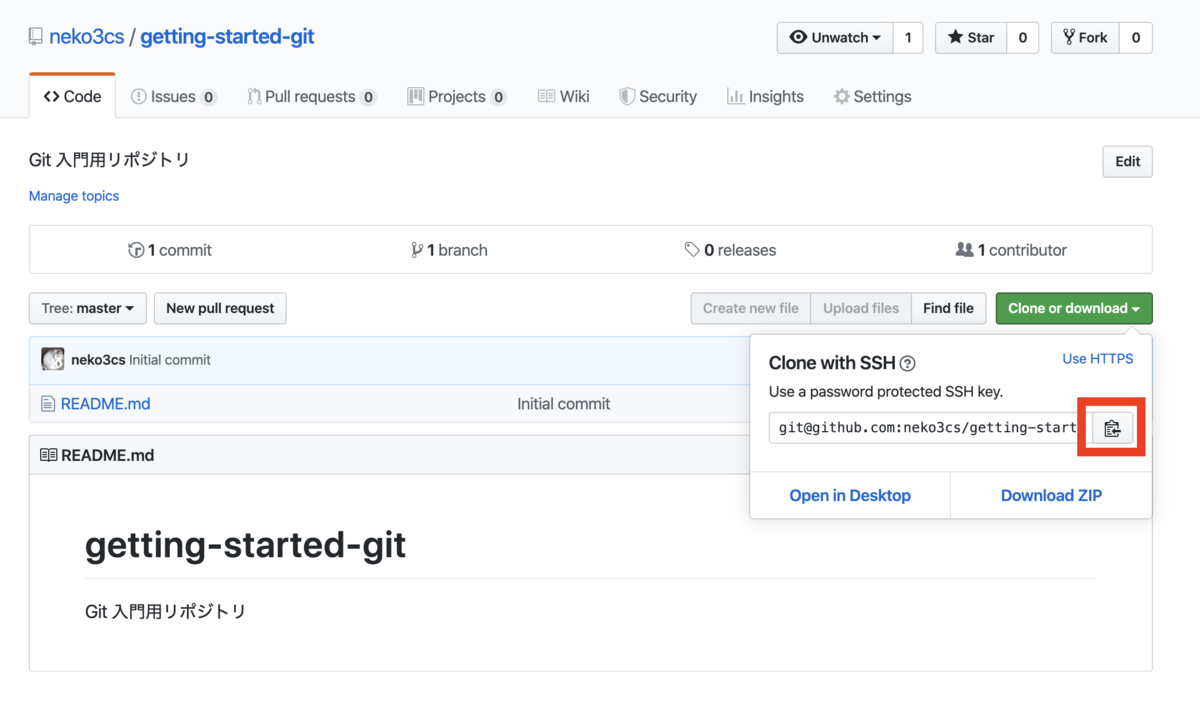View the 1 branch list

[x=449, y=250]
